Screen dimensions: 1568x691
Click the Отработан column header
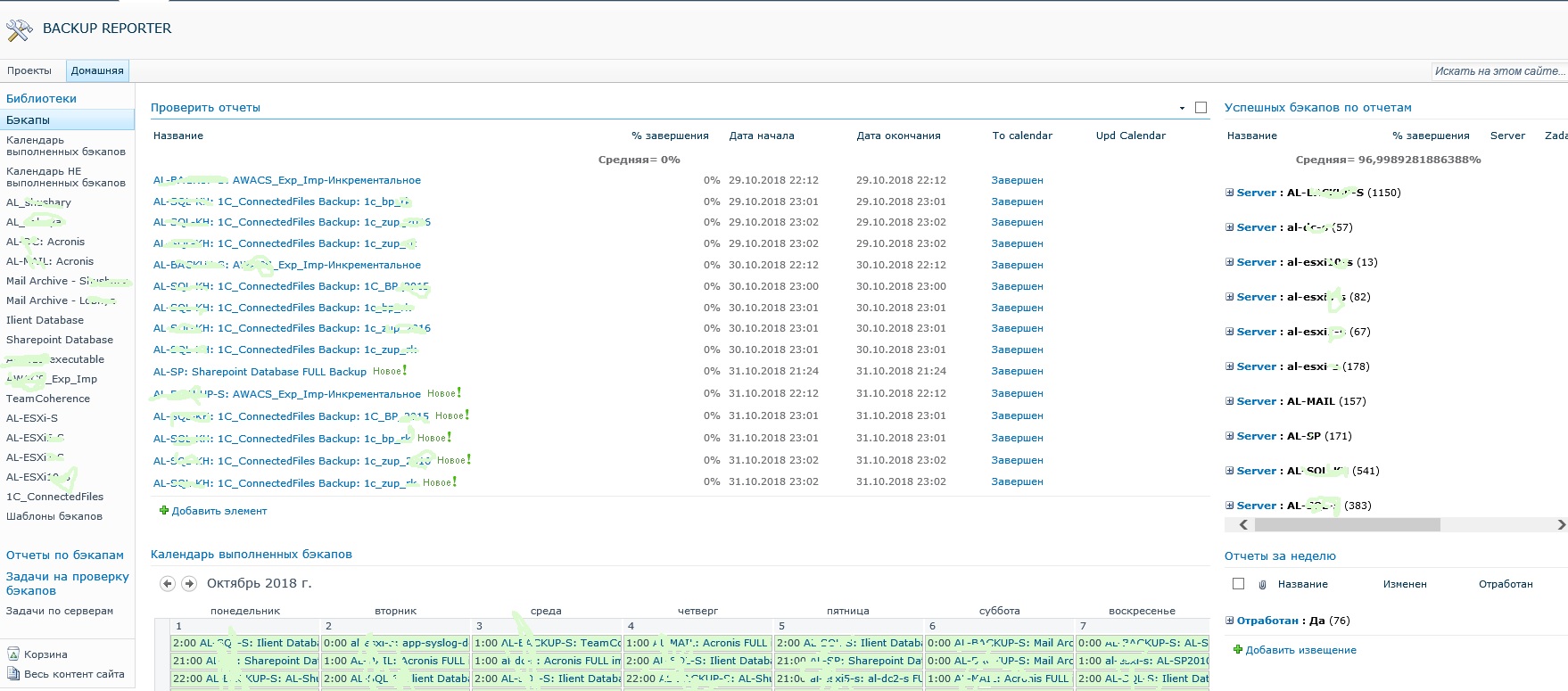coord(1506,584)
